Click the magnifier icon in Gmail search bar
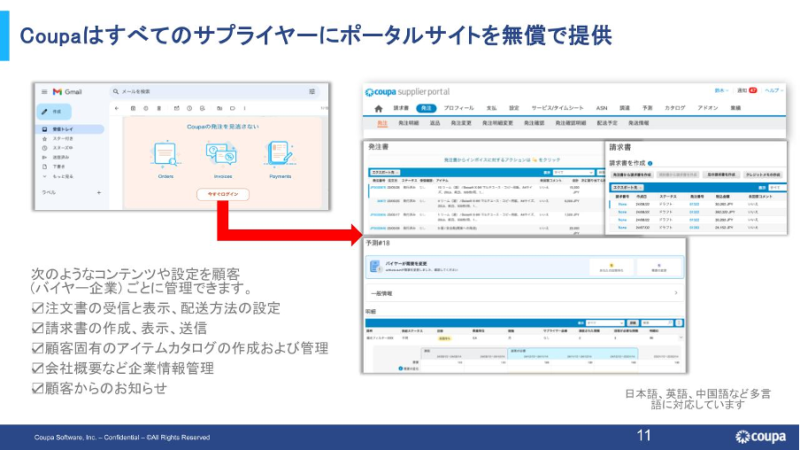Viewport: 800px width, 450px height. pyautogui.click(x=116, y=92)
